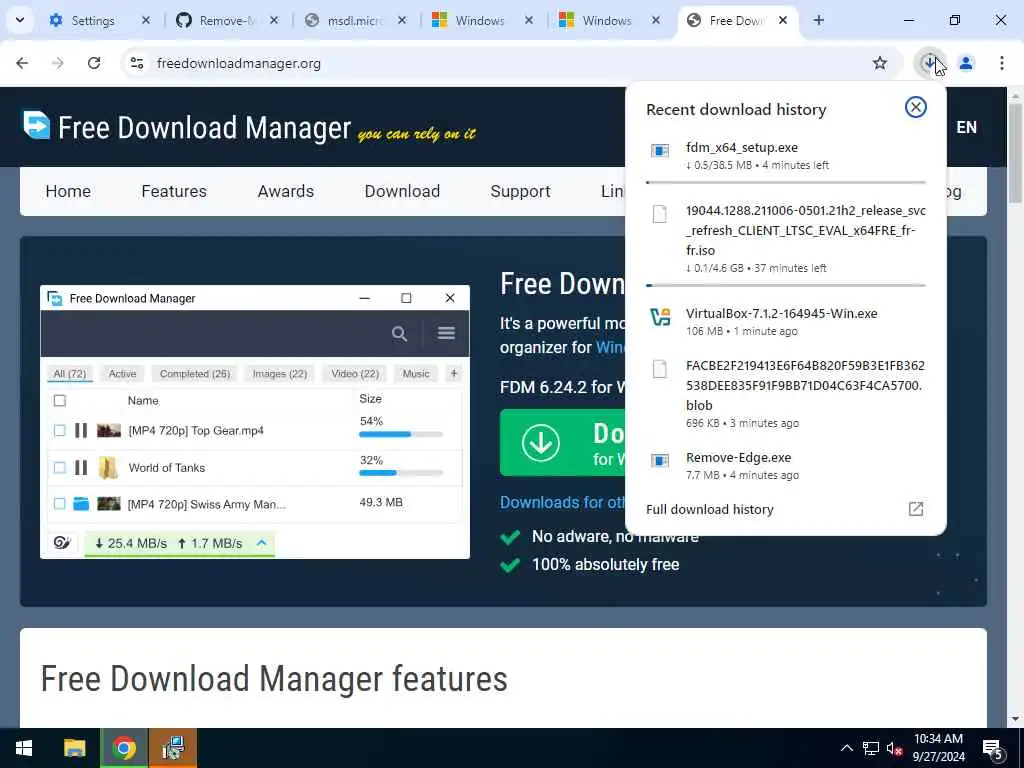The width and height of the screenshot is (1024, 768).
Task: Click pause icon for World of Tanks
Action: [x=80, y=468]
